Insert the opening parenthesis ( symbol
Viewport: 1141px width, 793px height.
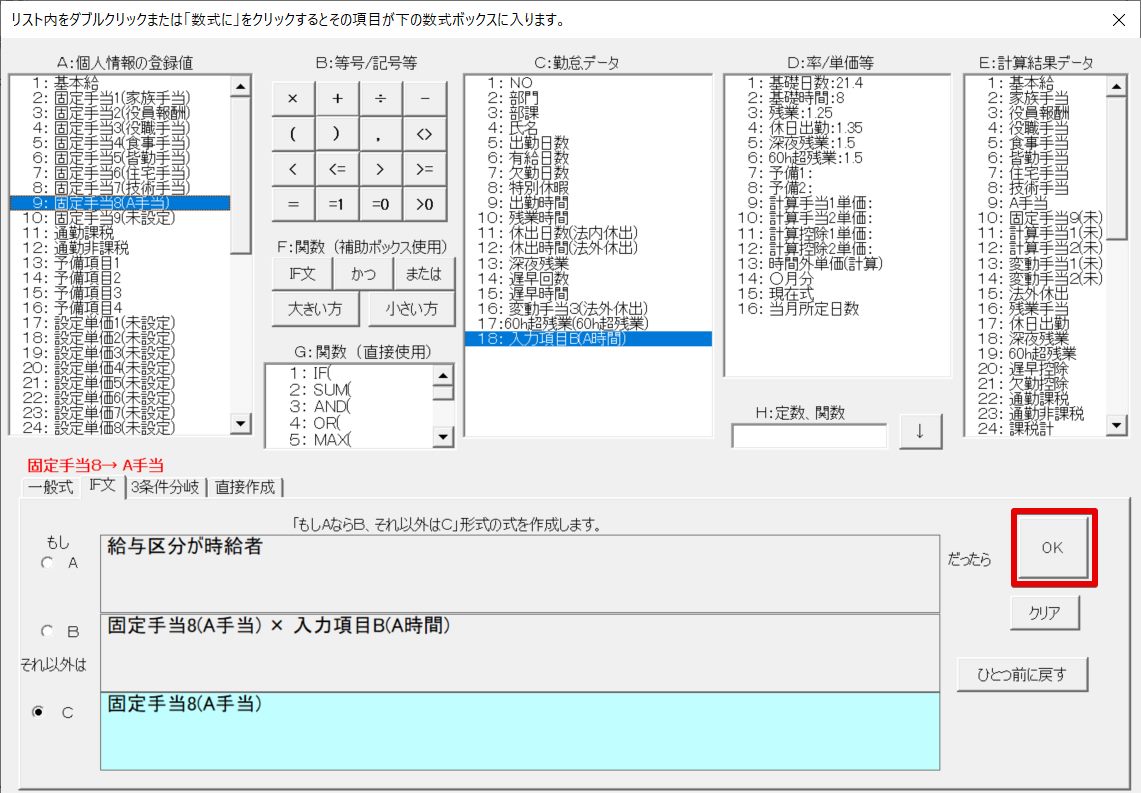[293, 134]
